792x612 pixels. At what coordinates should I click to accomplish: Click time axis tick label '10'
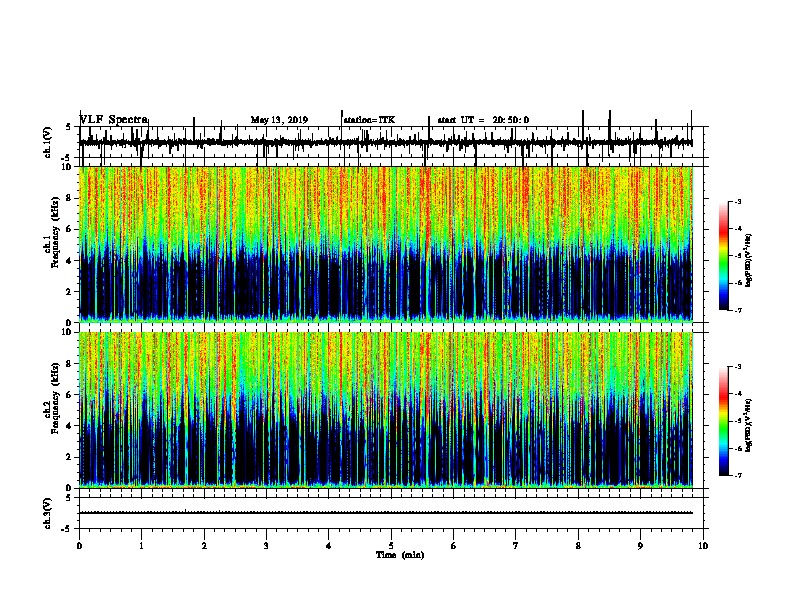(x=703, y=546)
